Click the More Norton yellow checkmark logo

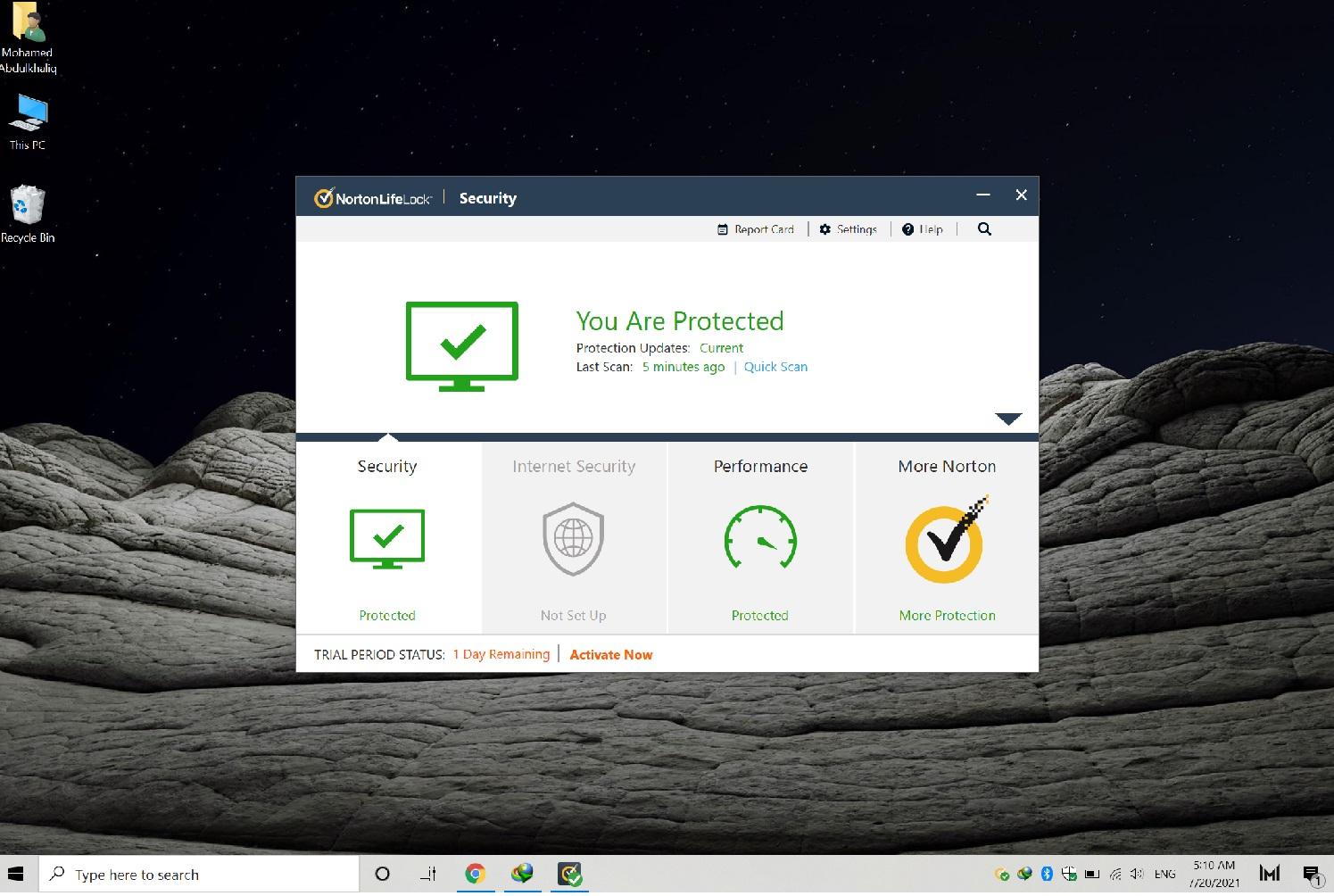click(947, 539)
